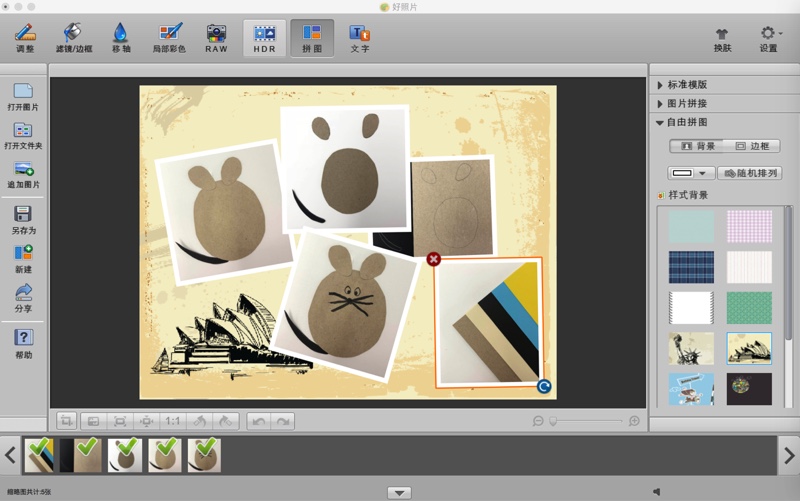Click the zoom out magnifier icon
800x501 pixels.
tap(538, 421)
